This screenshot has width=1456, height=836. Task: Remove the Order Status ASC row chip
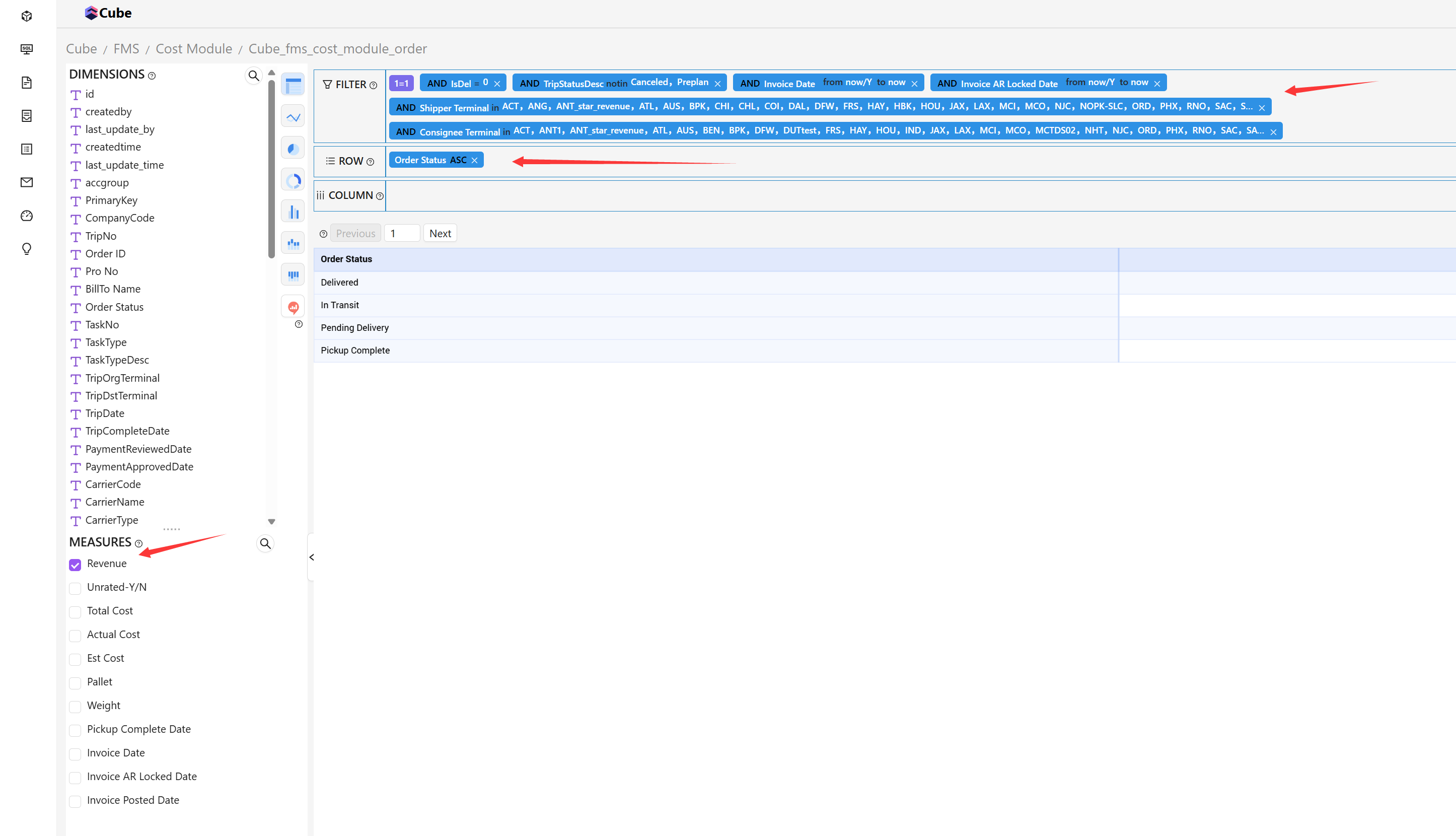pyautogui.click(x=474, y=160)
